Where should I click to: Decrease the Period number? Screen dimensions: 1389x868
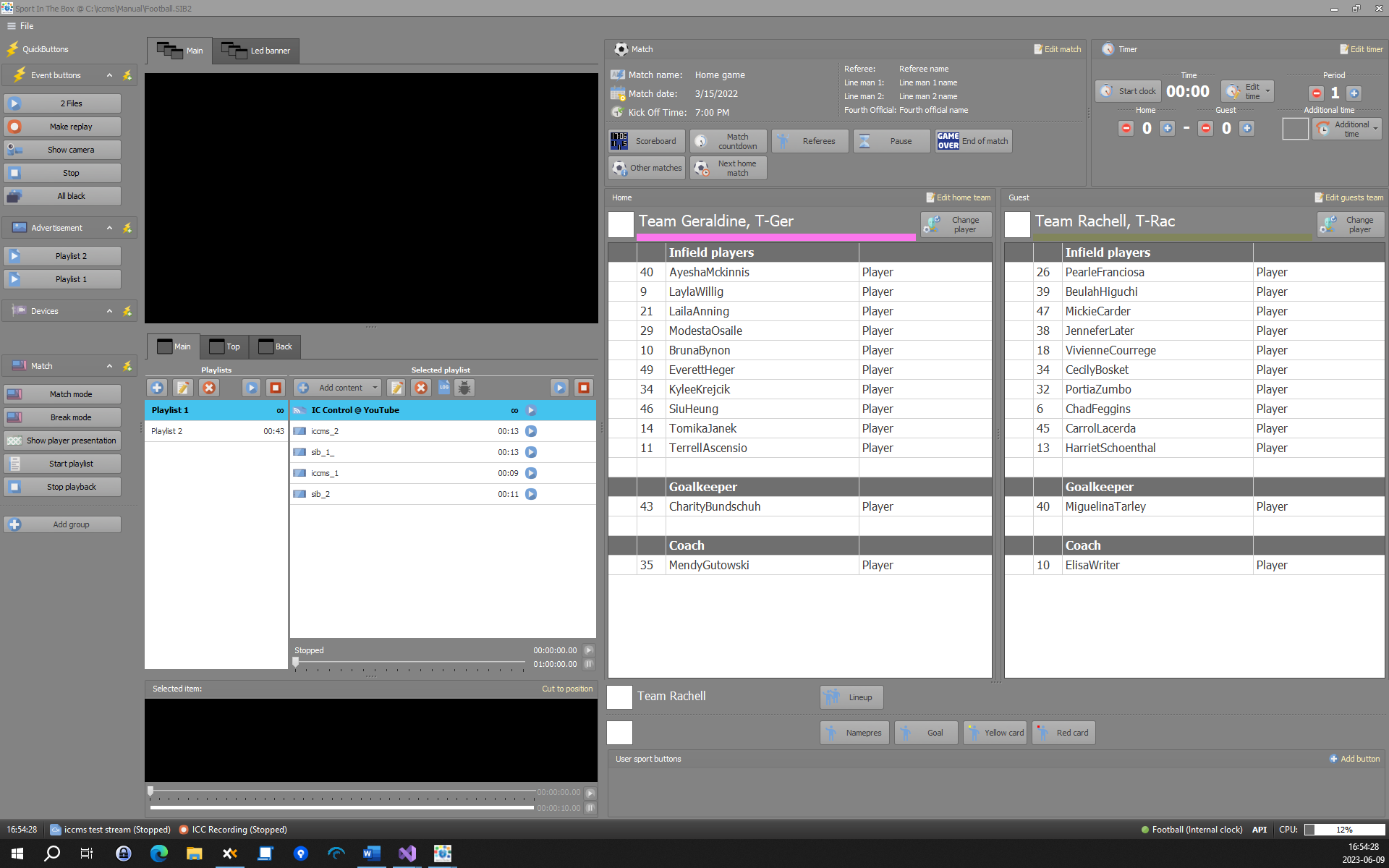pos(1317,93)
